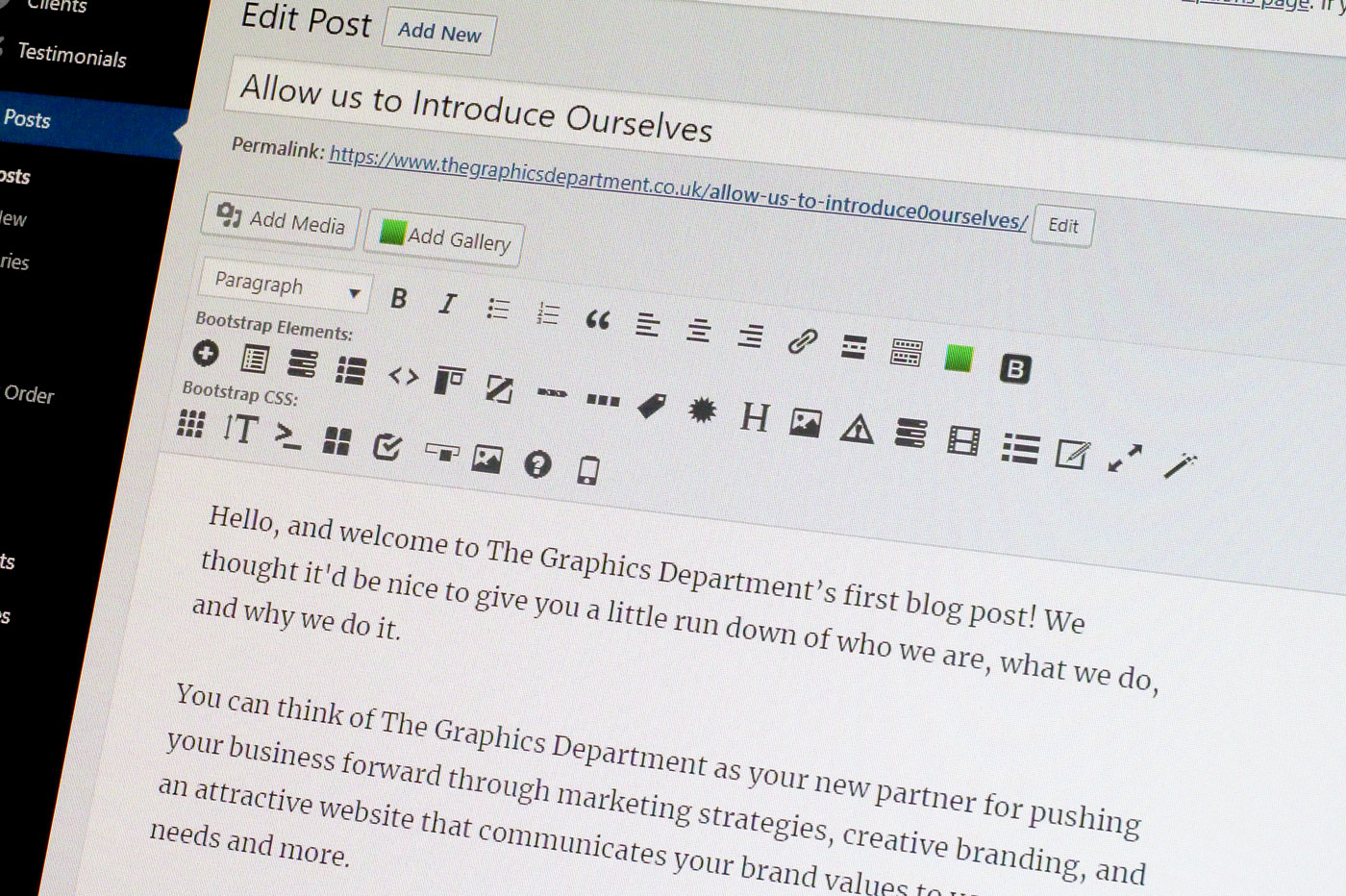Screen dimensions: 1346x896
Task: Click the pencil edit-square icon in Bootstrap Elements
Action: pyautogui.click(x=1072, y=453)
